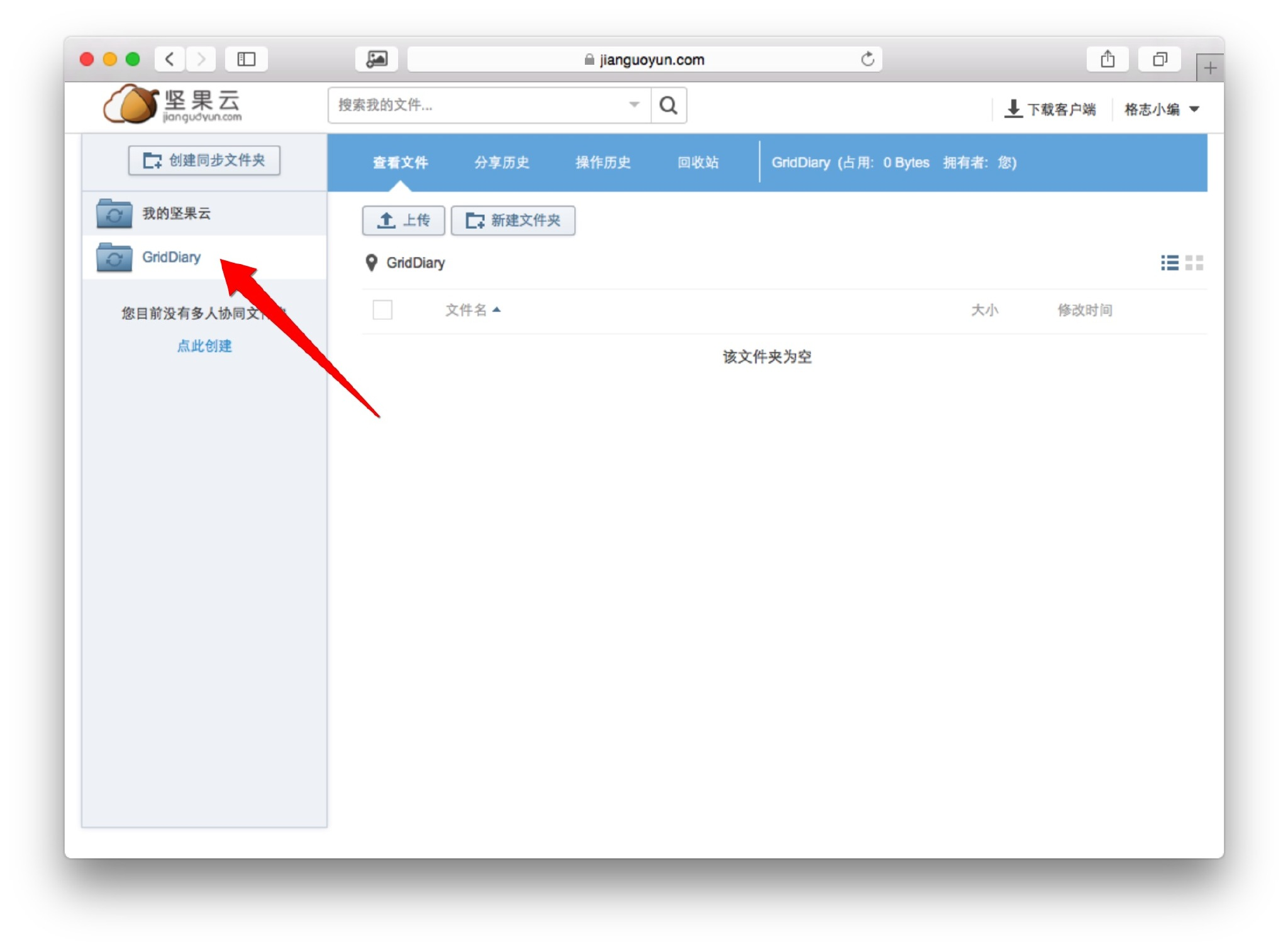Switch to list view layout
Viewport: 1288px width, 950px height.
point(1169,263)
